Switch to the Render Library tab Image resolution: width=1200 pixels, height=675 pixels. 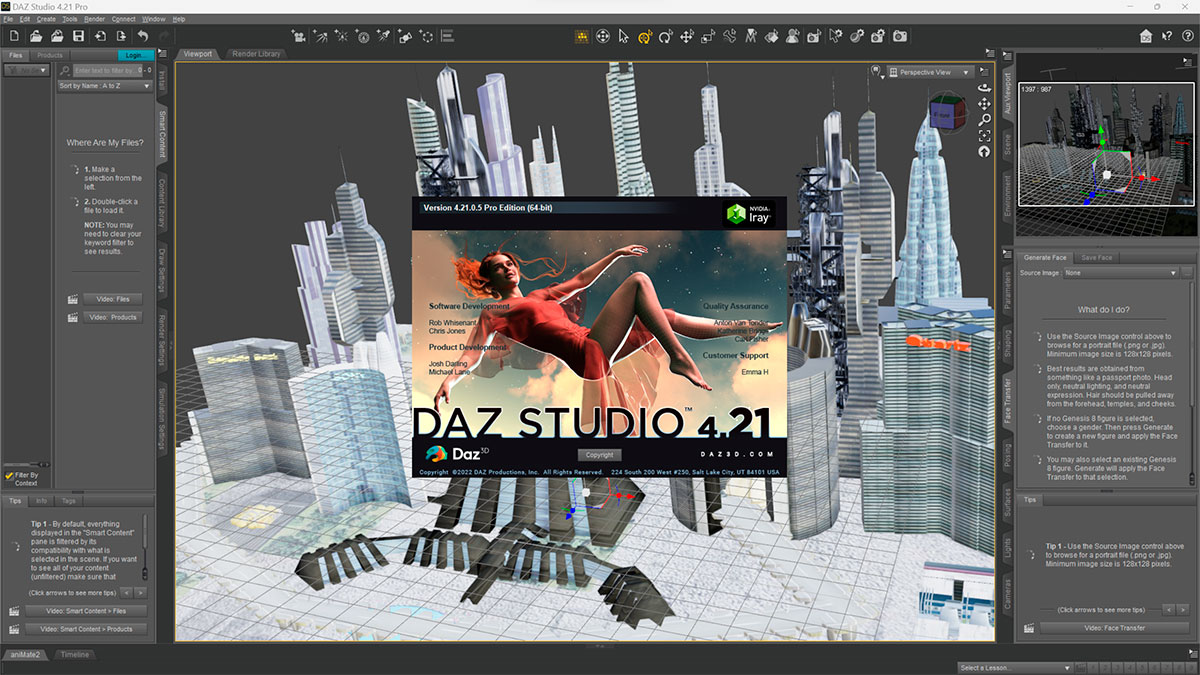255,54
